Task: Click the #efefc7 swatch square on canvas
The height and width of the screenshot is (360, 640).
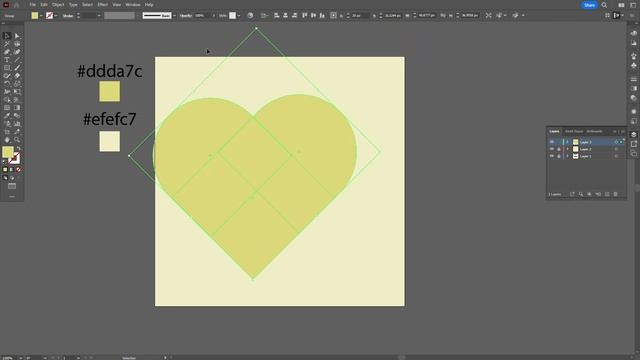Action: (x=110, y=141)
